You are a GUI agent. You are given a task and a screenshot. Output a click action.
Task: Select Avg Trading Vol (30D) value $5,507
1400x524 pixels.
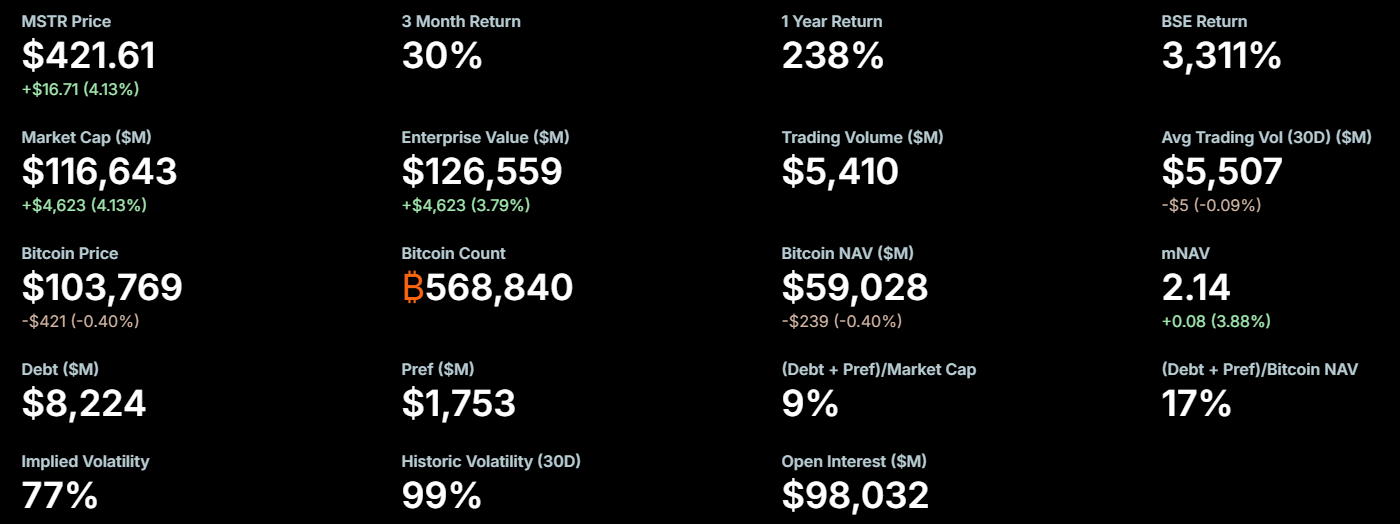tap(1222, 172)
